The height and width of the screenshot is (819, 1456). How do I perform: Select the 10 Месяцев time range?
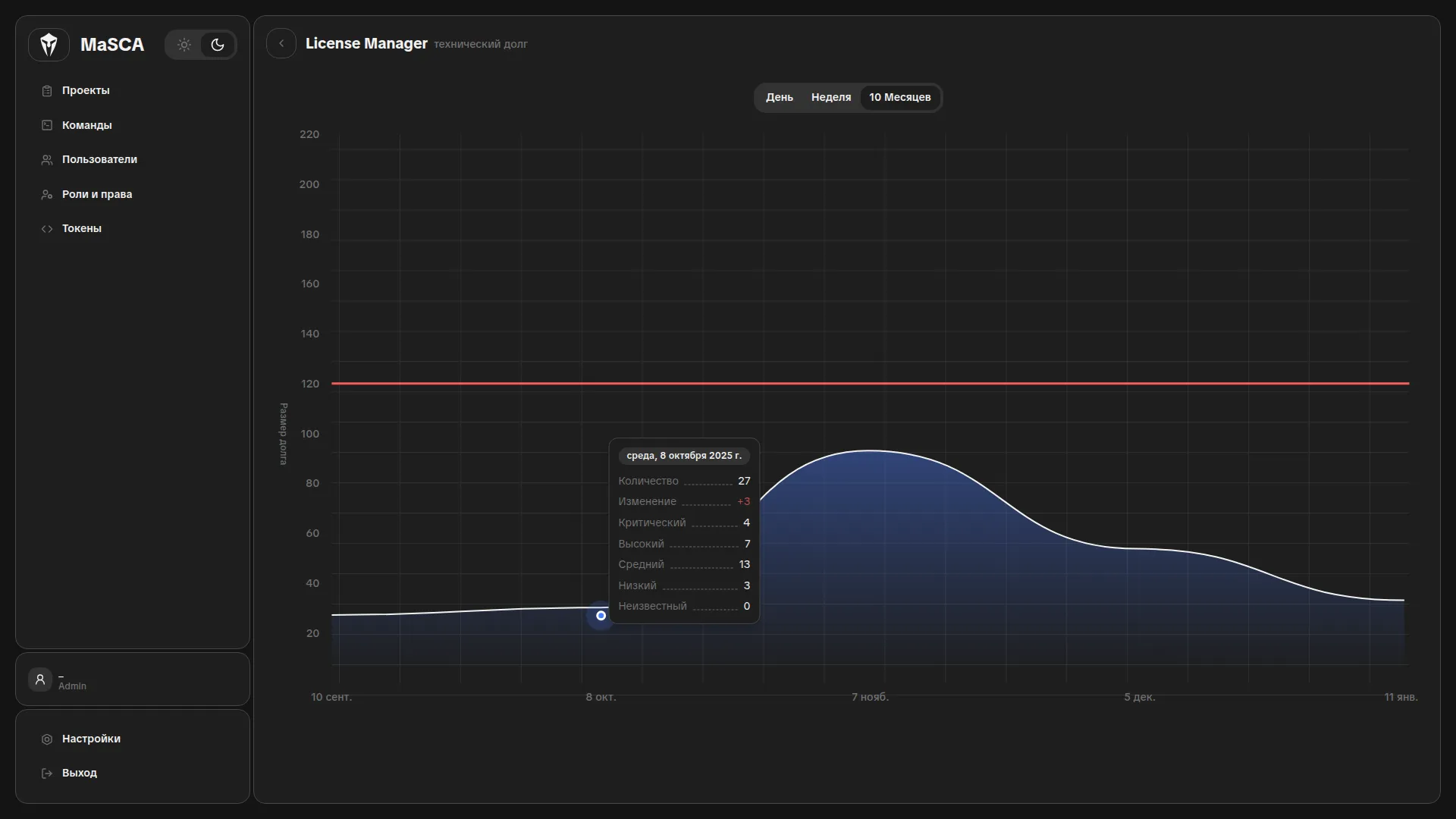coord(899,98)
